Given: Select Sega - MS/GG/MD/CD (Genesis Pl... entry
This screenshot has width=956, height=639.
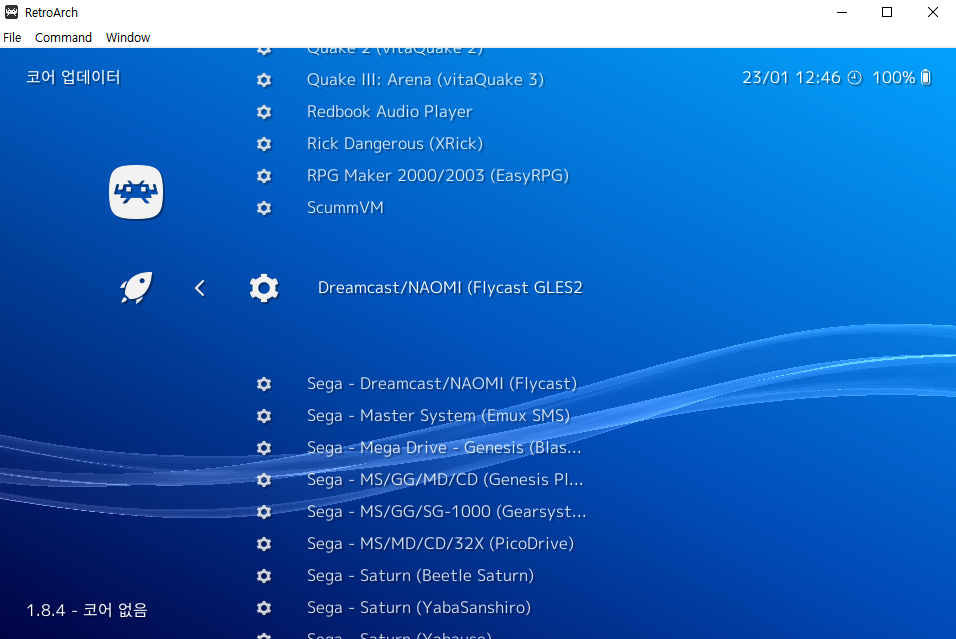Looking at the screenshot, I should click(445, 480).
